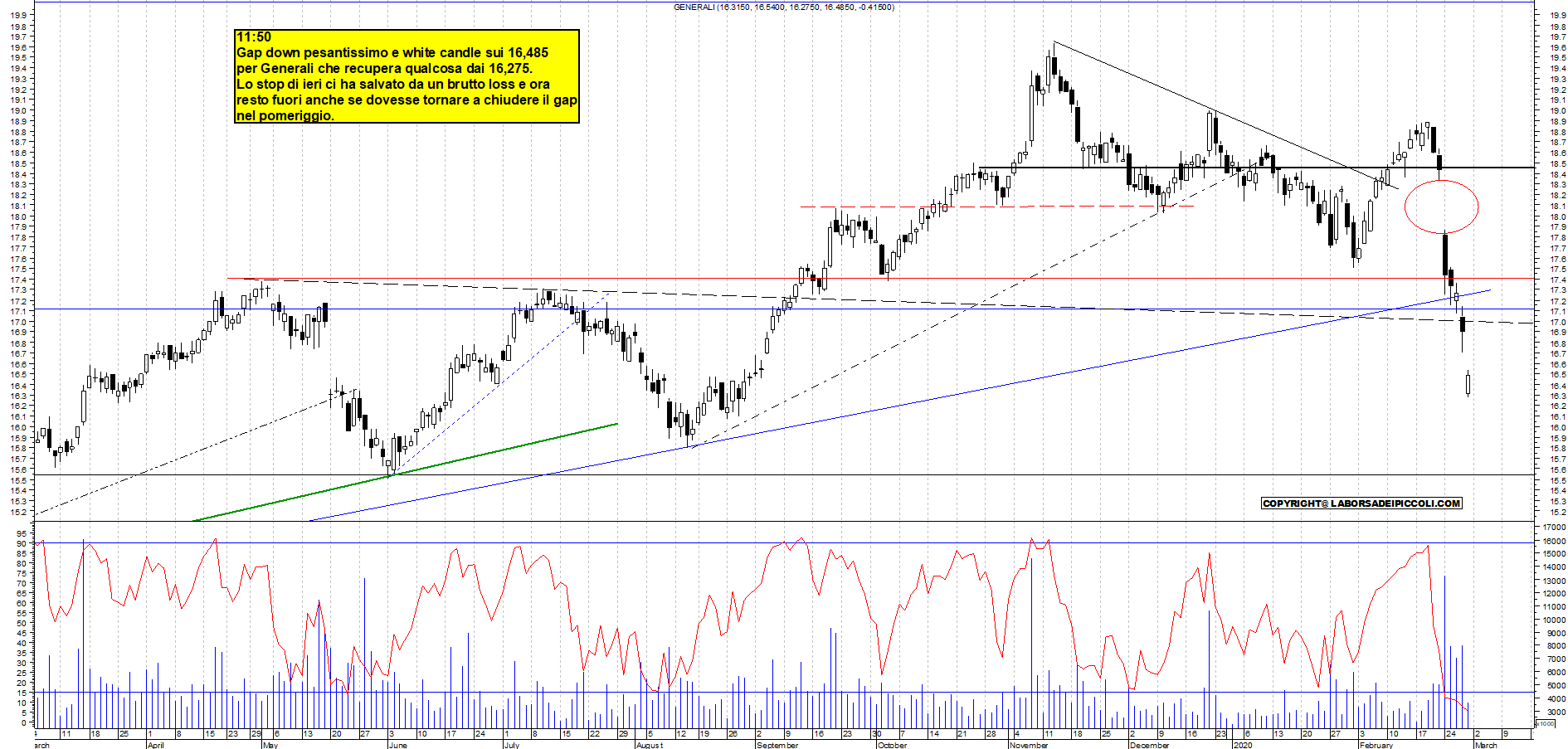Image resolution: width=1568 pixels, height=749 pixels.
Task: Click the 16000 volume scale value
Action: coord(1554,541)
